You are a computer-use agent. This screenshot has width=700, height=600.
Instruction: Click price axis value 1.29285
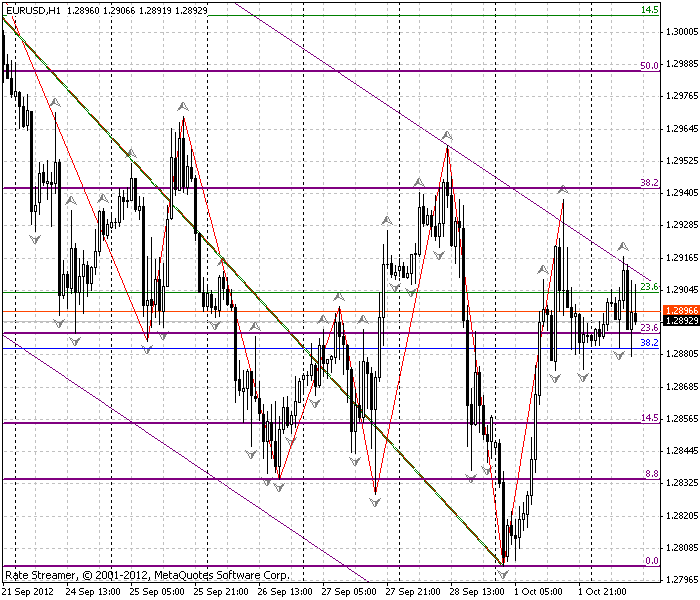(x=682, y=225)
